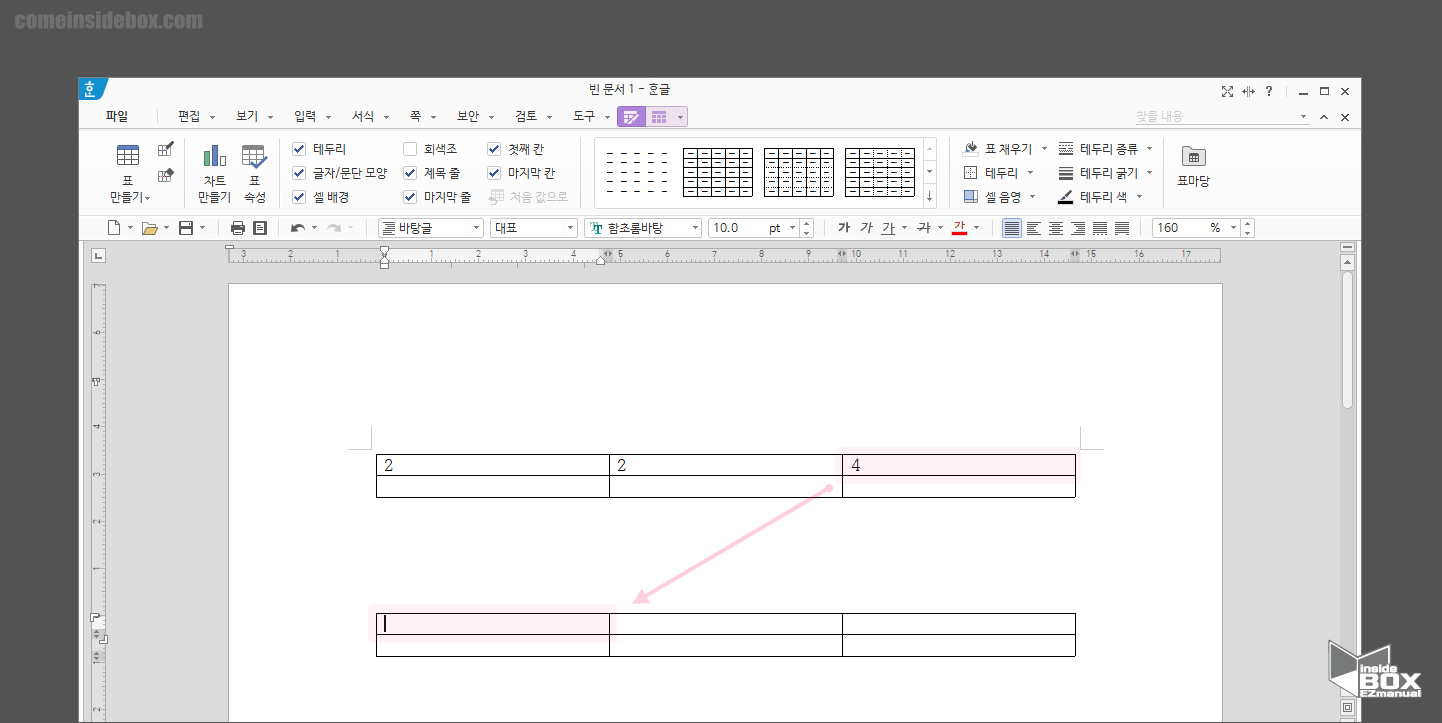Choose the second table style thumbnail

click(718, 173)
